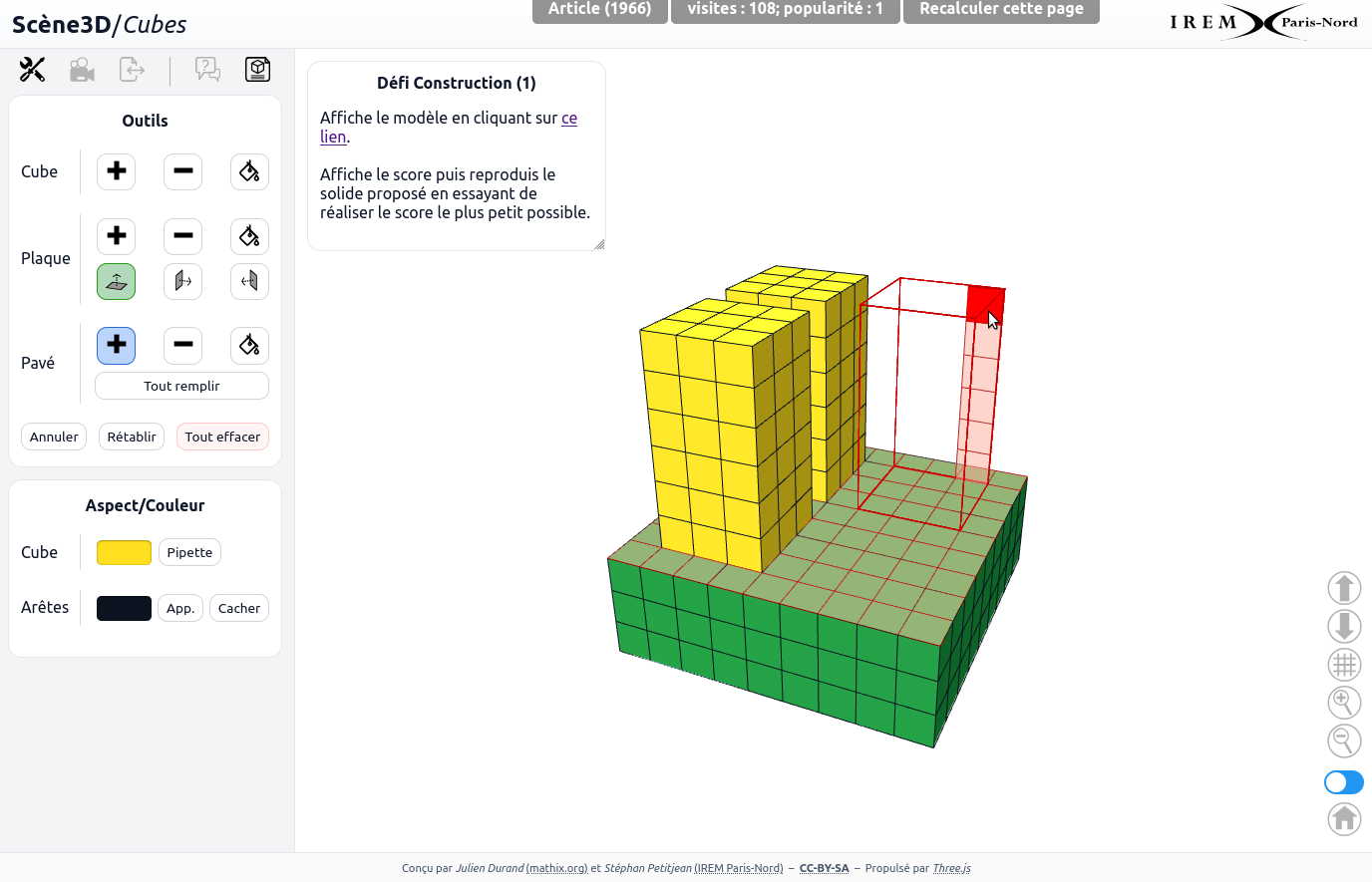Open the help chat bubbles icon
The width and height of the screenshot is (1372, 882).
207,70
